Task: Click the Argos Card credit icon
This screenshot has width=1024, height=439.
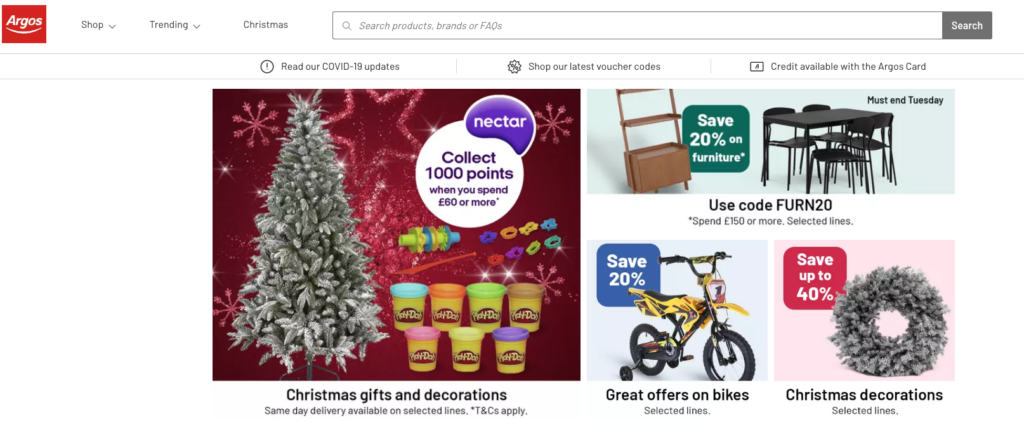Action: pyautogui.click(x=756, y=67)
